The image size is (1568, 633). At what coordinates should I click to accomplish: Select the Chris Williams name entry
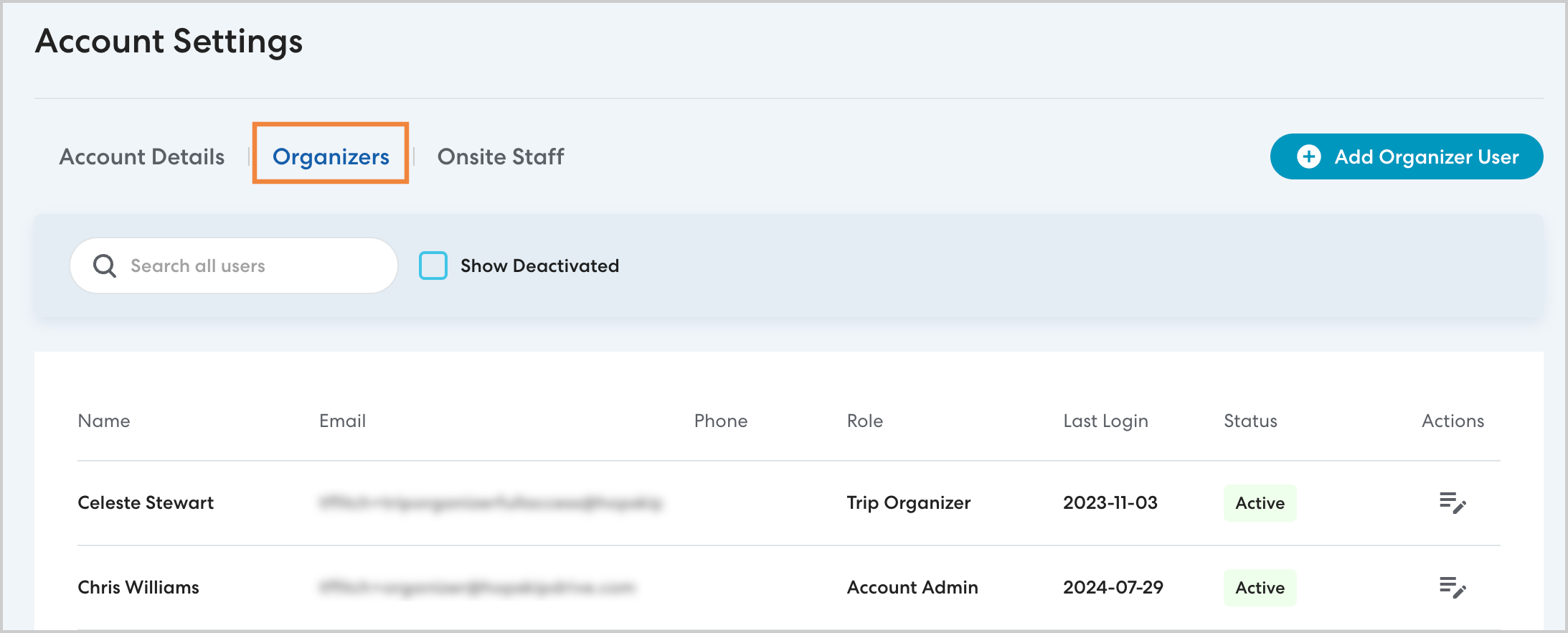click(x=138, y=588)
